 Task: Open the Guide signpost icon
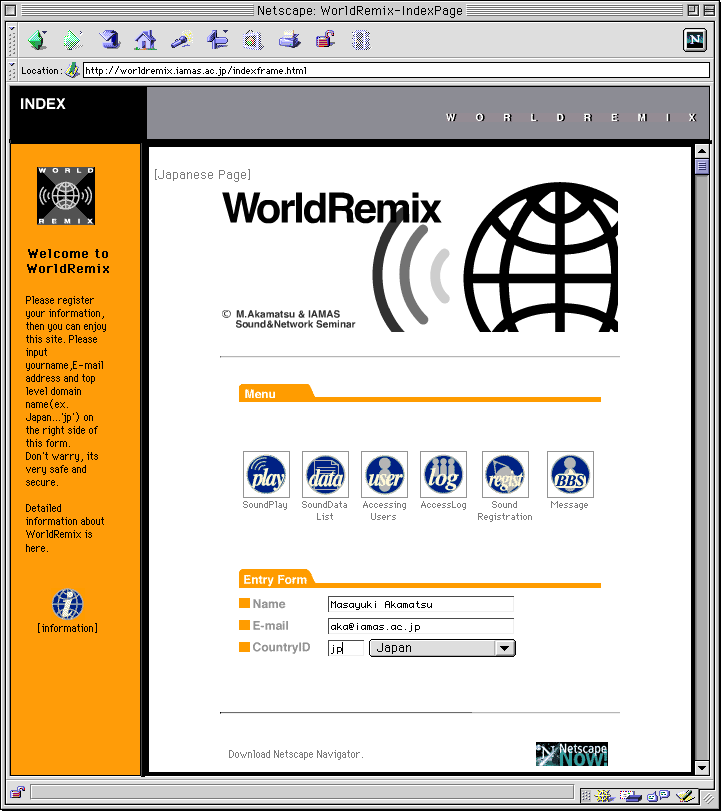tap(218, 40)
